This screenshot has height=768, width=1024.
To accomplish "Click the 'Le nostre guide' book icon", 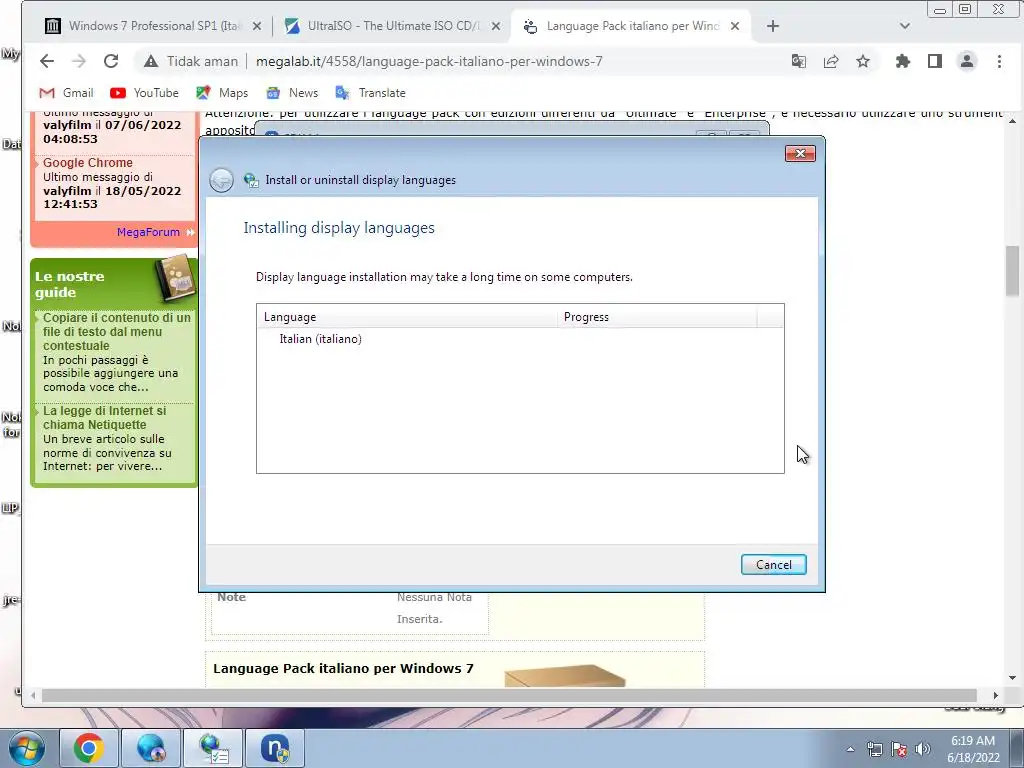I will (175, 278).
